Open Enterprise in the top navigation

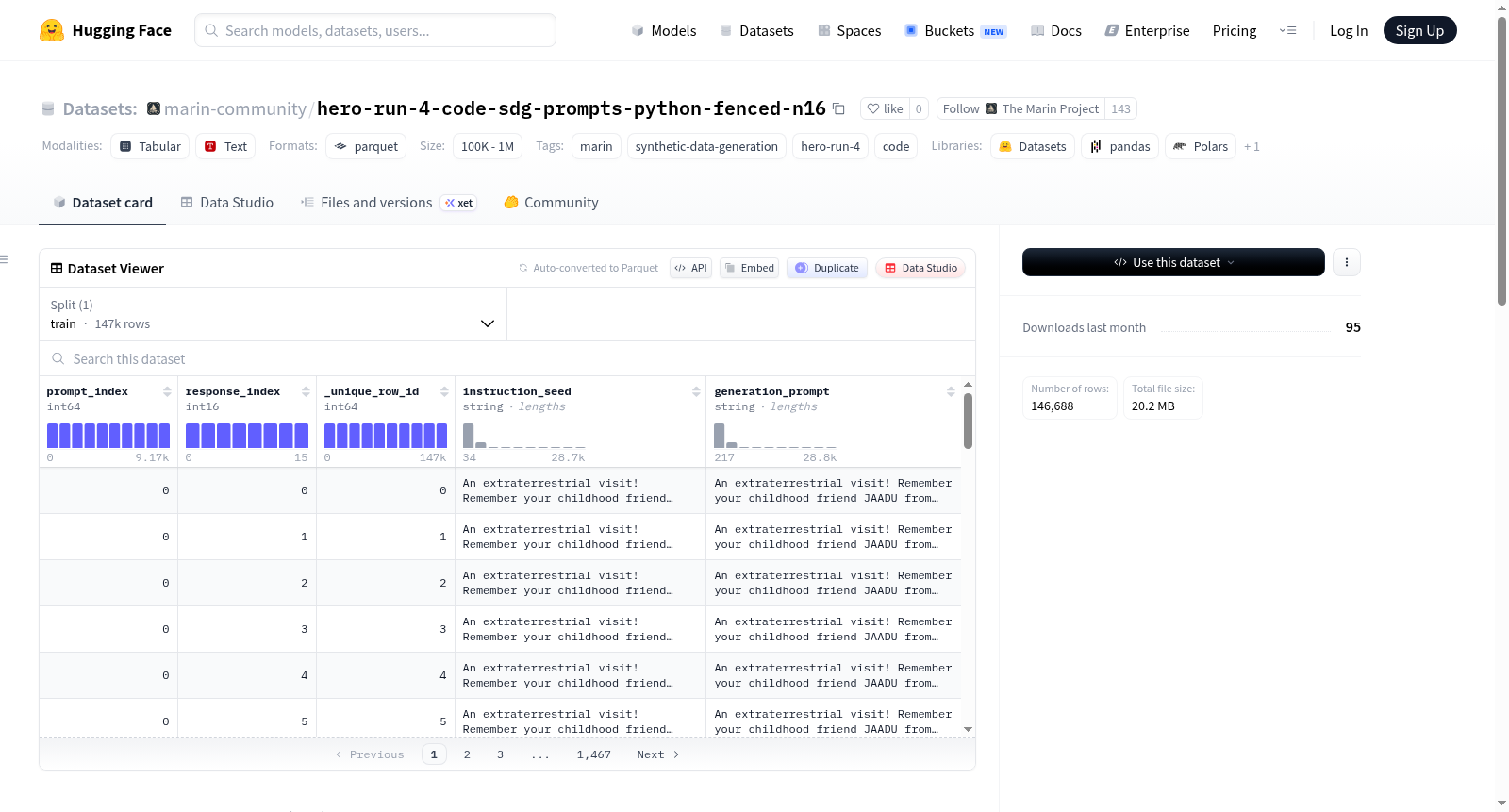[1147, 30]
